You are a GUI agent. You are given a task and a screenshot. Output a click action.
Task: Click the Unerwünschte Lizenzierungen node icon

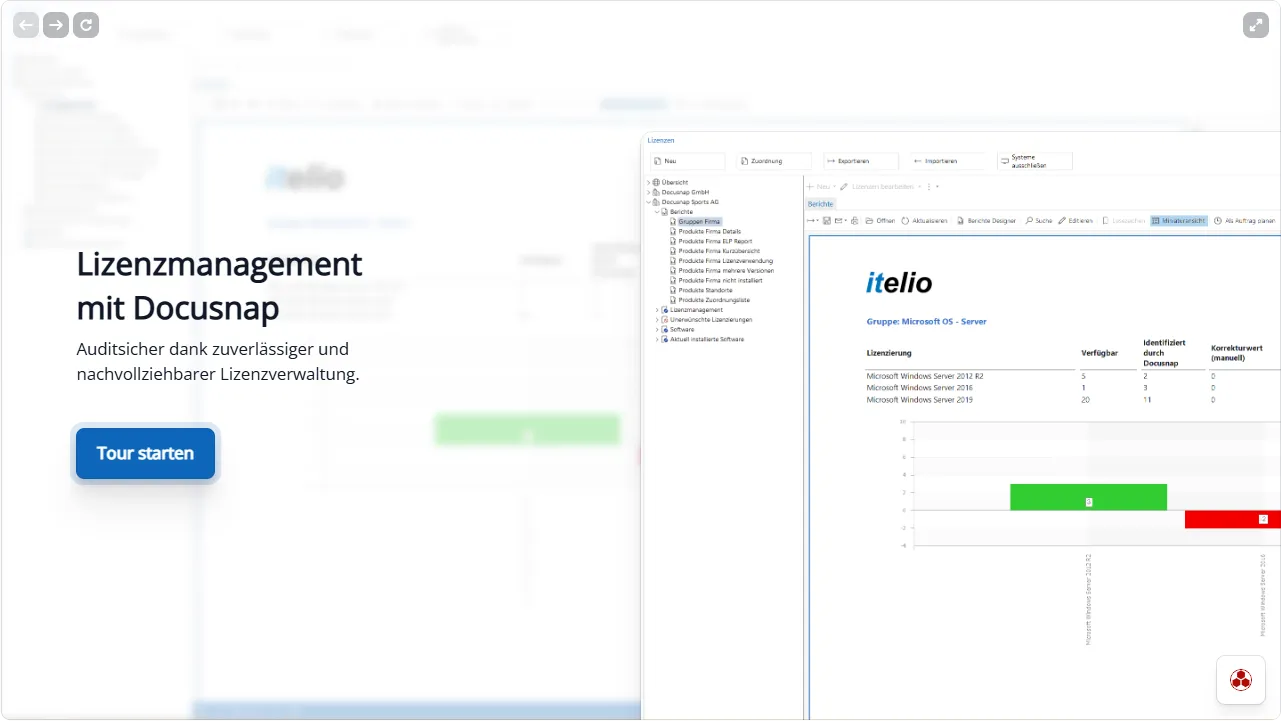664,320
